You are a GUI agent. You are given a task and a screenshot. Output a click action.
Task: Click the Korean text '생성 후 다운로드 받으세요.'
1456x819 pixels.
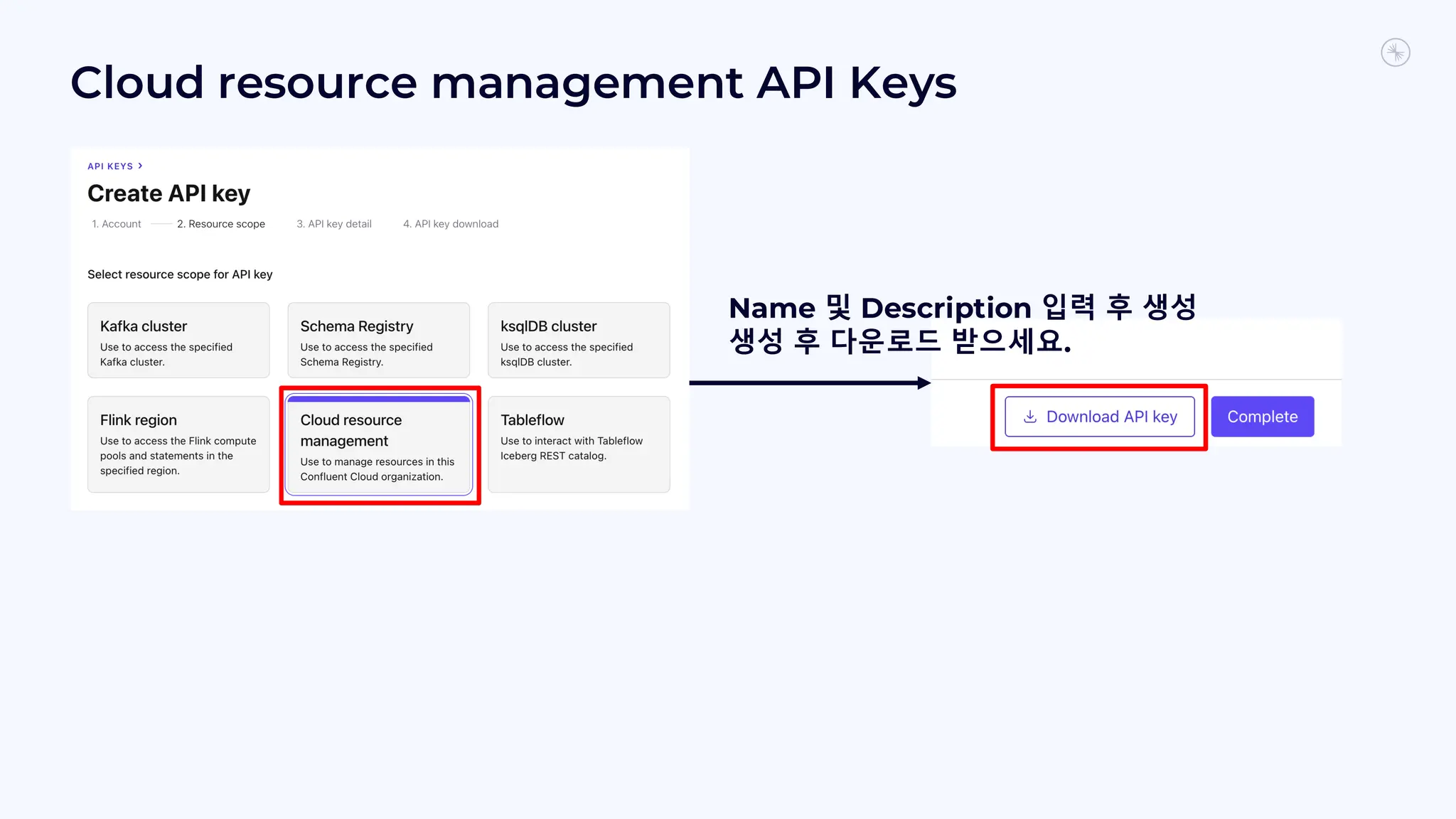pos(900,341)
